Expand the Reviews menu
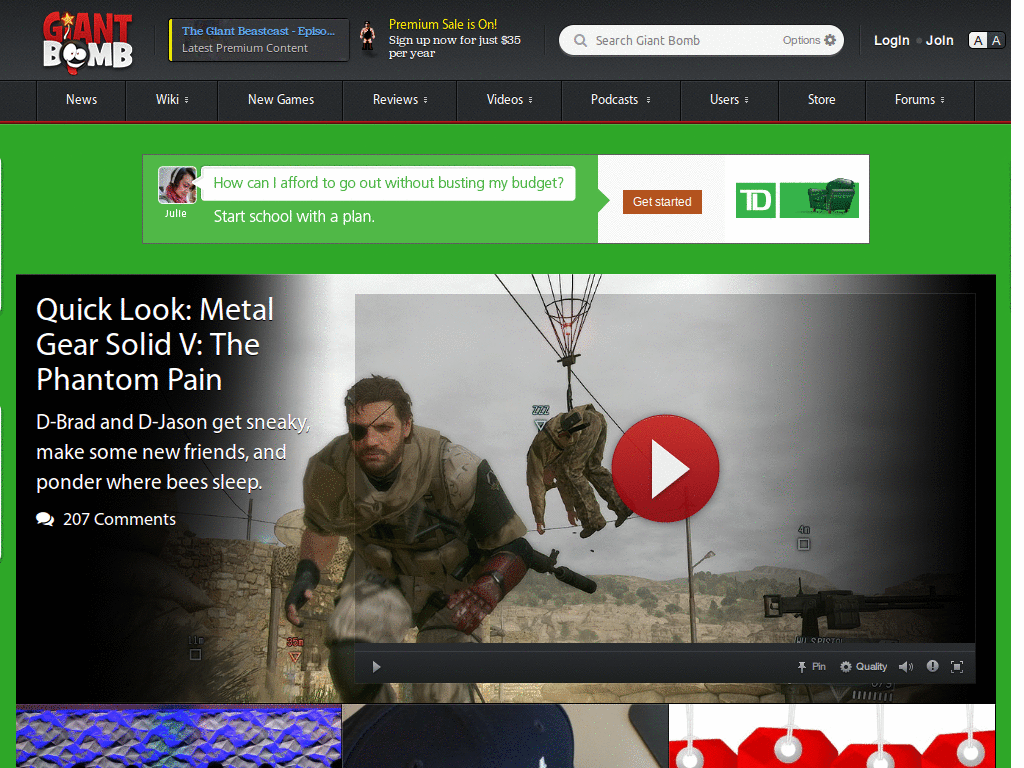Image resolution: width=1024 pixels, height=768 pixels. [x=400, y=100]
